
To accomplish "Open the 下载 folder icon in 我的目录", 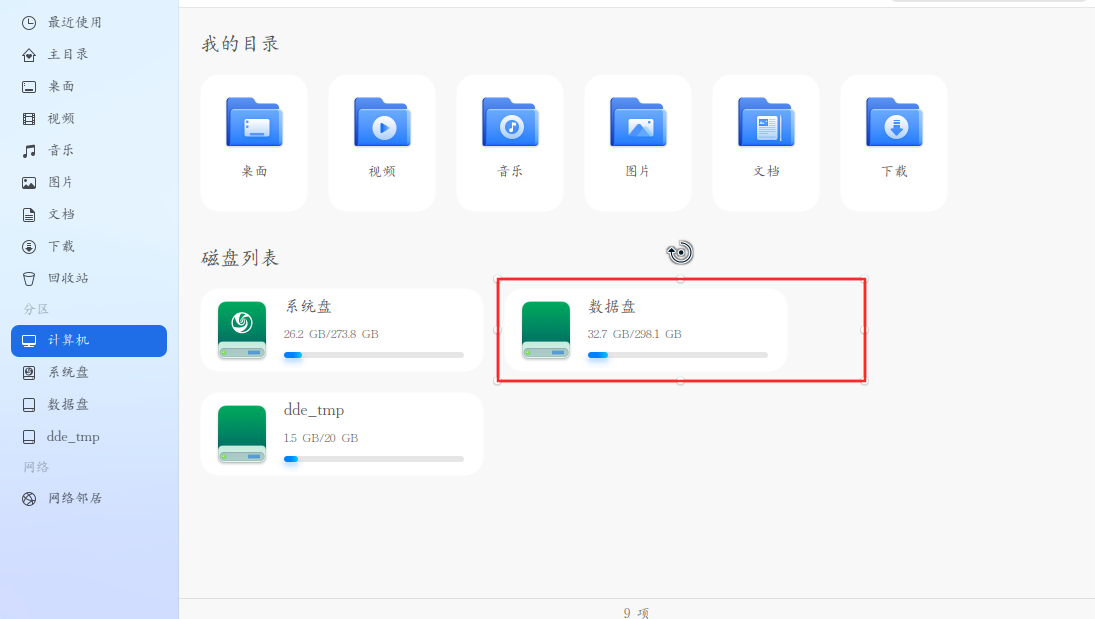I will pyautogui.click(x=894, y=122).
